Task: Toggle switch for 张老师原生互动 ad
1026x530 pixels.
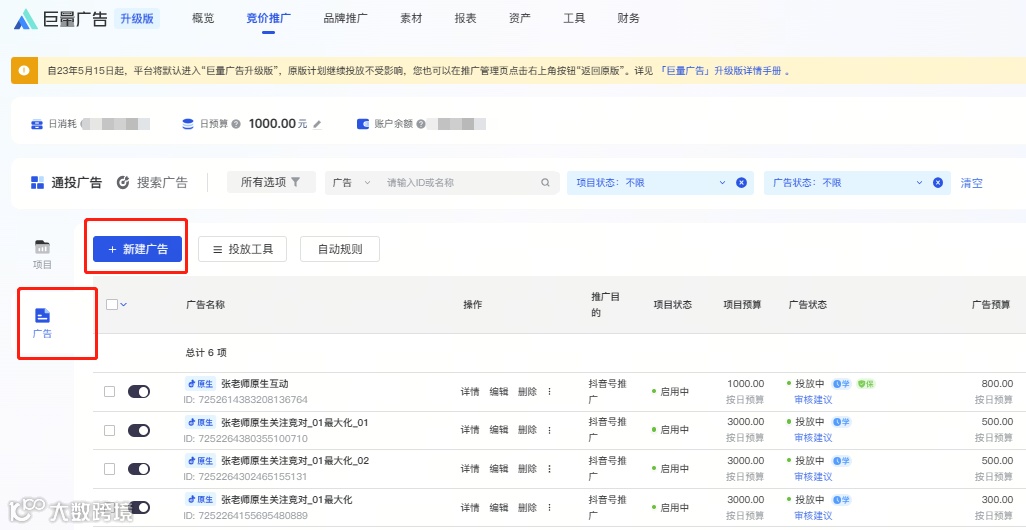Action: pyautogui.click(x=139, y=391)
